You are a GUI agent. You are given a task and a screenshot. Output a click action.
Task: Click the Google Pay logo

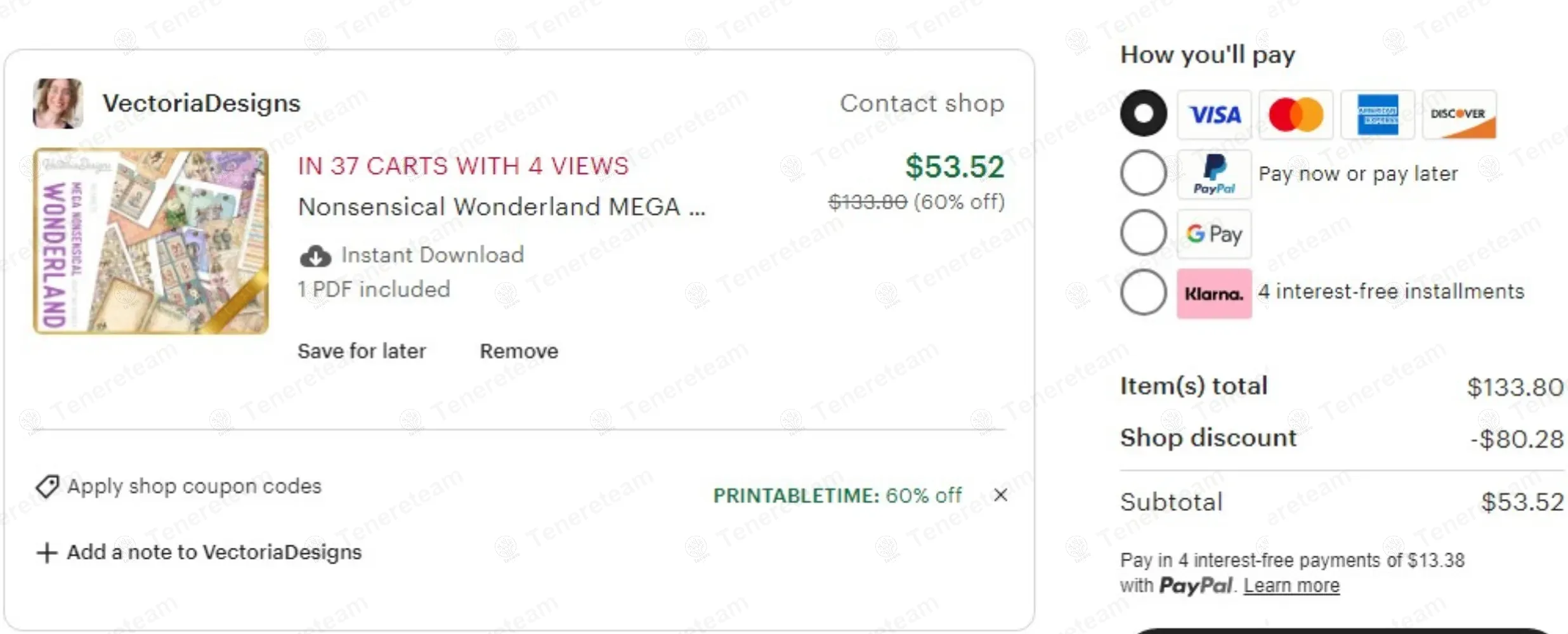(x=1214, y=234)
